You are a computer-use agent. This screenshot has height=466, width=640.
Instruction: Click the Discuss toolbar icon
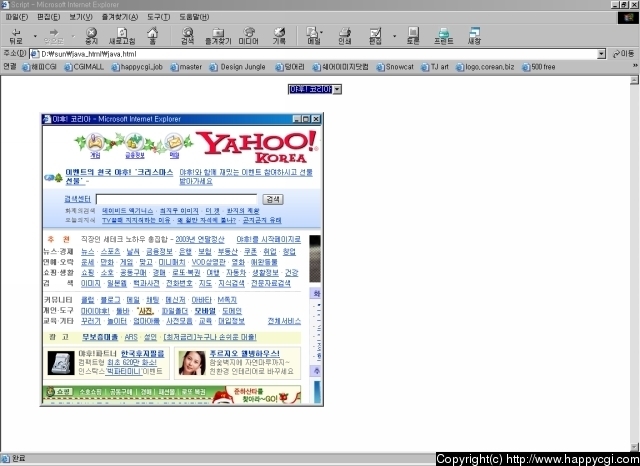coord(413,36)
